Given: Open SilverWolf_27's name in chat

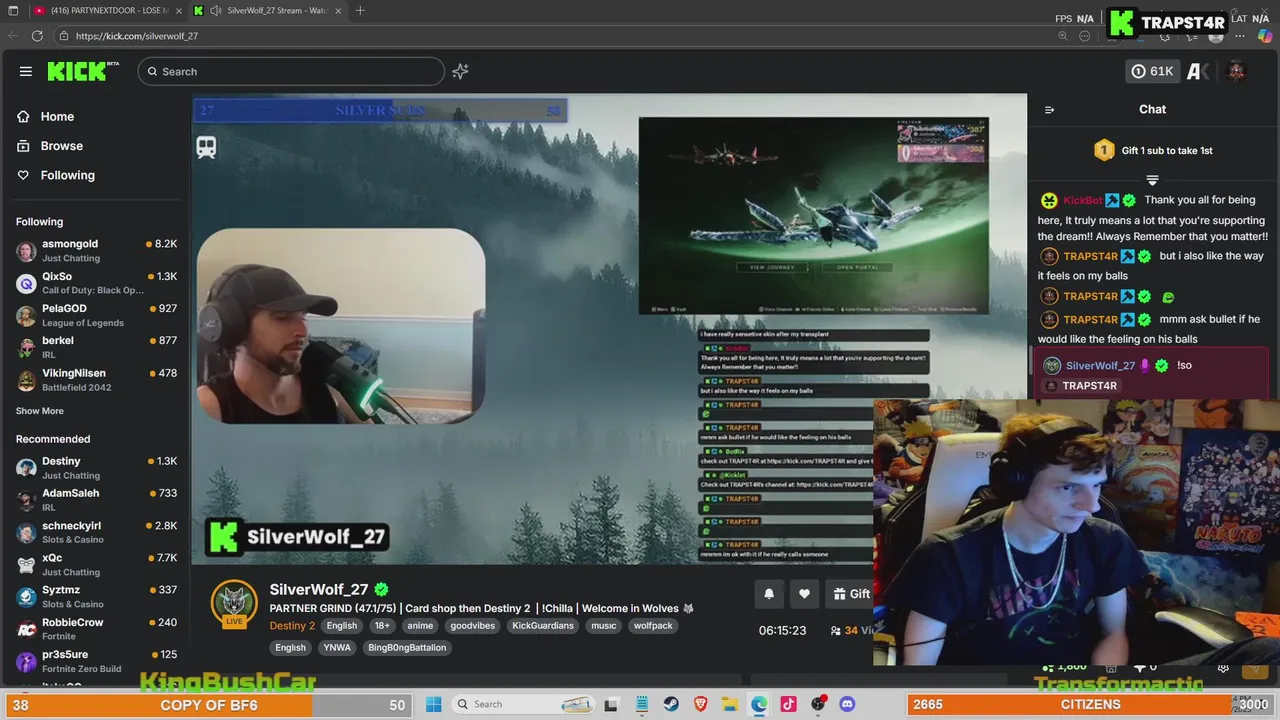Looking at the screenshot, I should [x=1100, y=366].
